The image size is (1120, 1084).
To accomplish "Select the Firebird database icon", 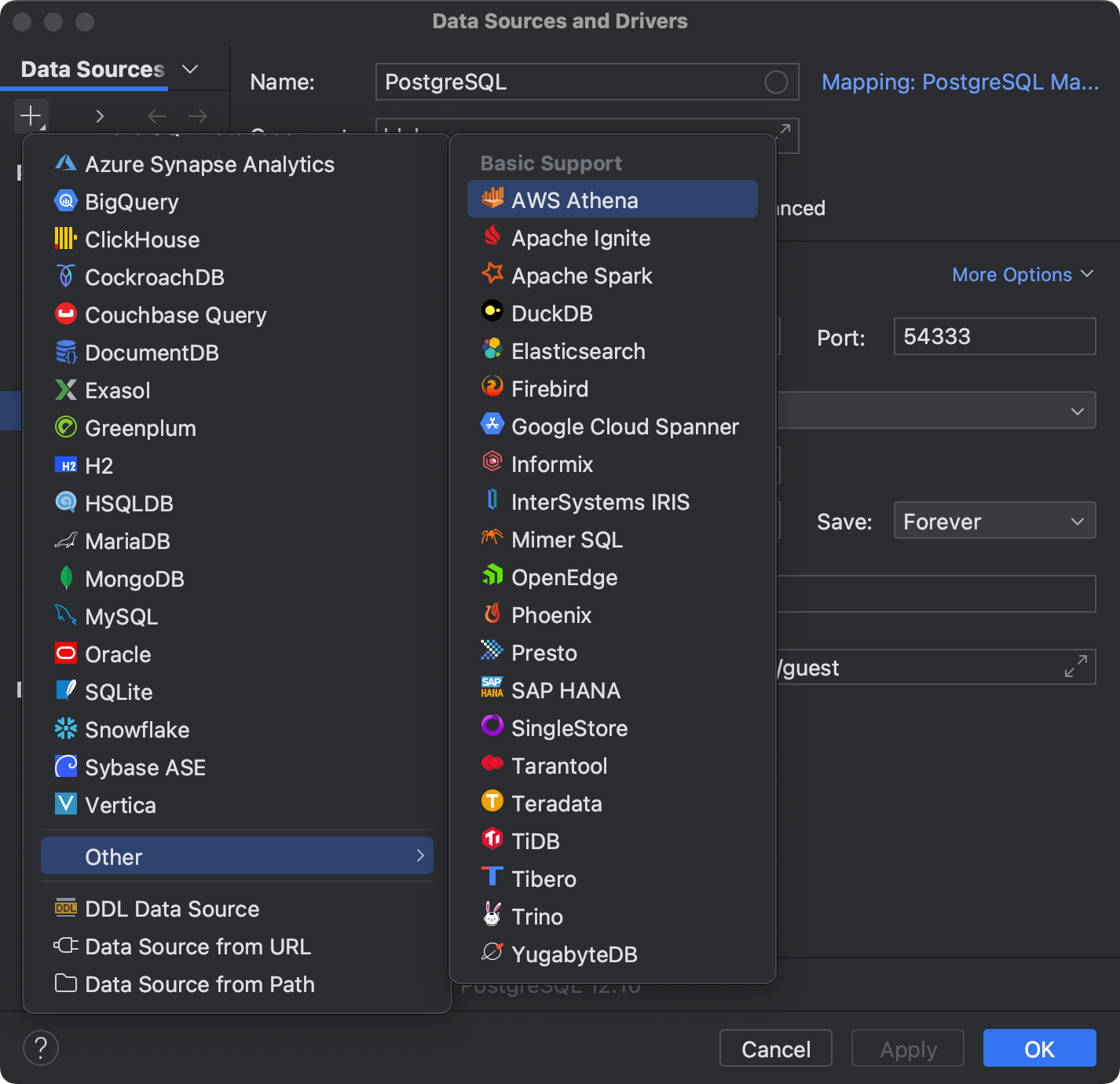I will [x=492, y=386].
